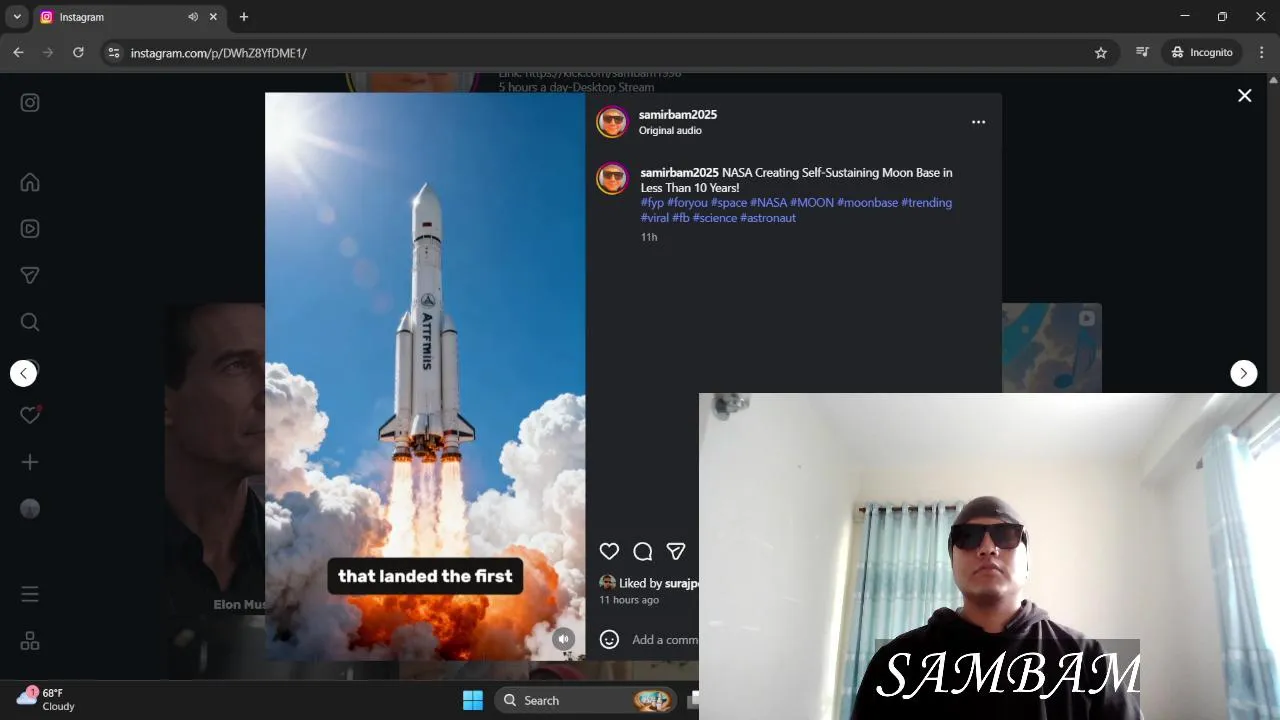Open emoji picker in comment box
1280x720 pixels.
(609, 640)
